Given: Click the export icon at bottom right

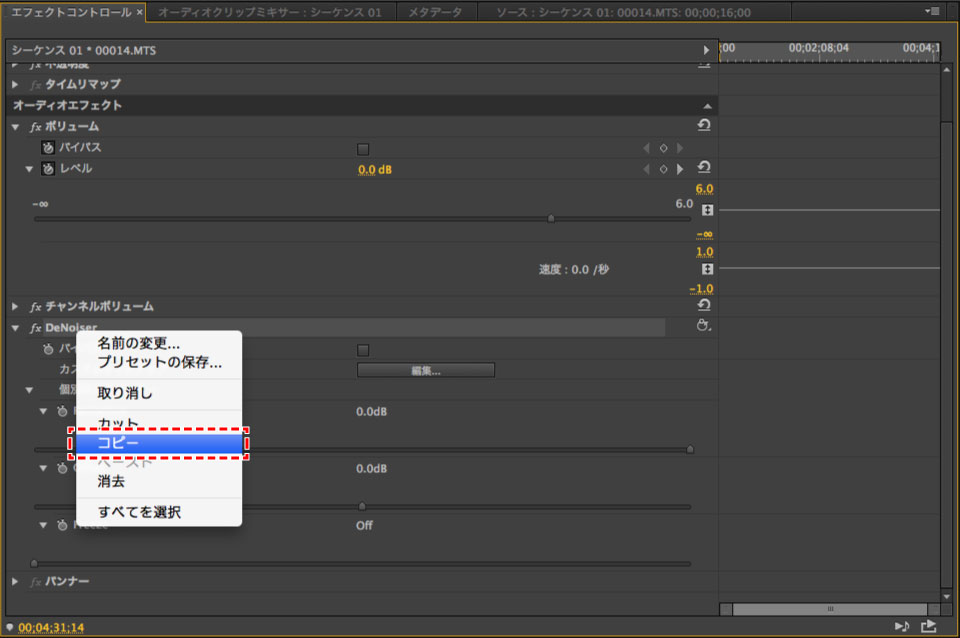Looking at the screenshot, I should point(929,627).
